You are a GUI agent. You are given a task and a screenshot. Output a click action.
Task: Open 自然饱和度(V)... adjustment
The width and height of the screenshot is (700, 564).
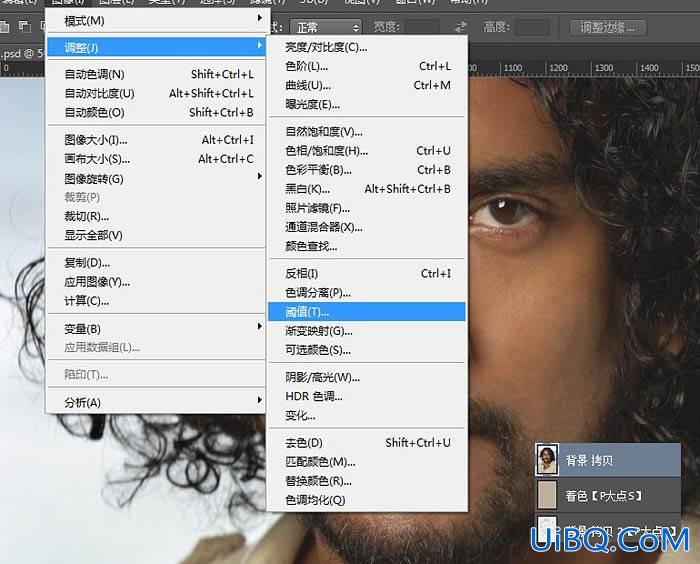point(367,132)
